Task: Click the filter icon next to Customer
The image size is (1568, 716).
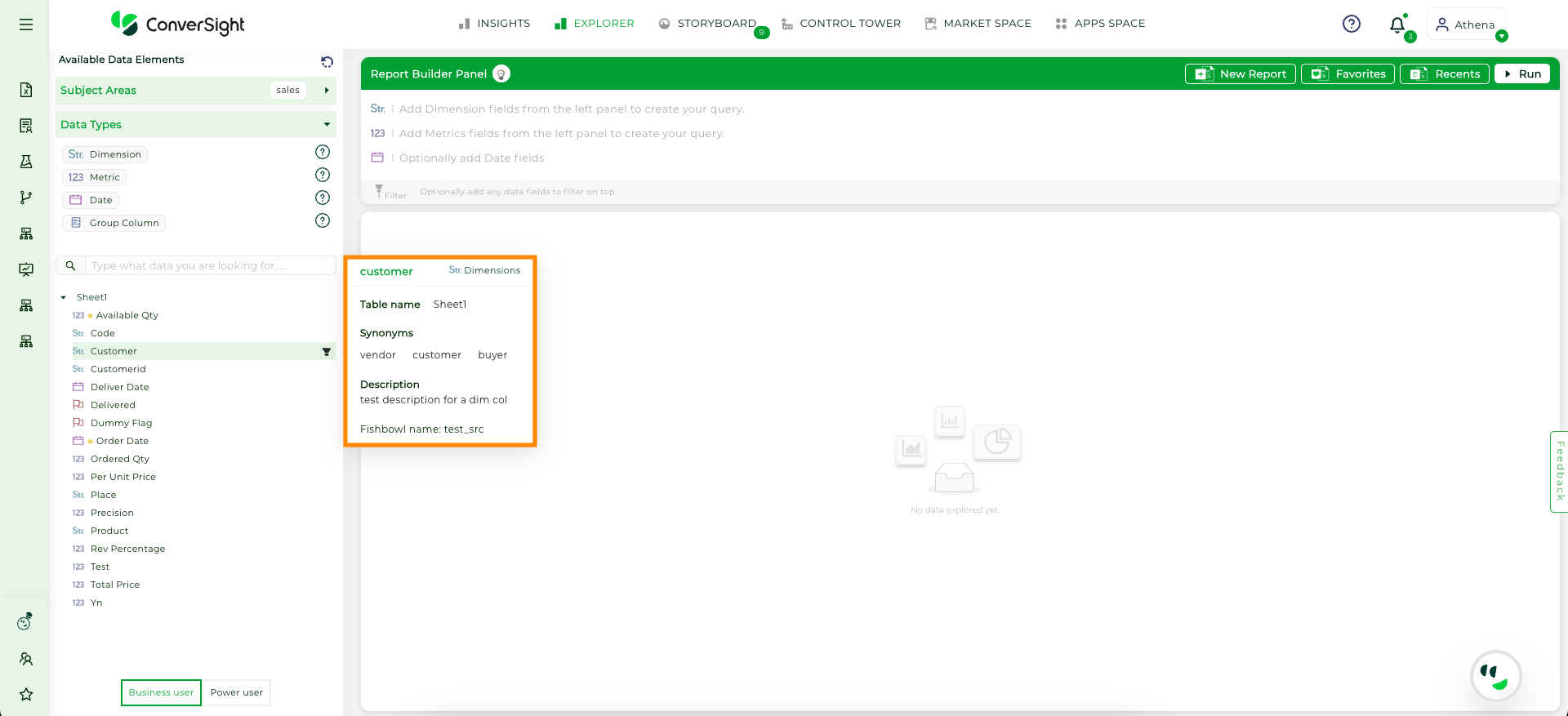Action: coord(327,352)
